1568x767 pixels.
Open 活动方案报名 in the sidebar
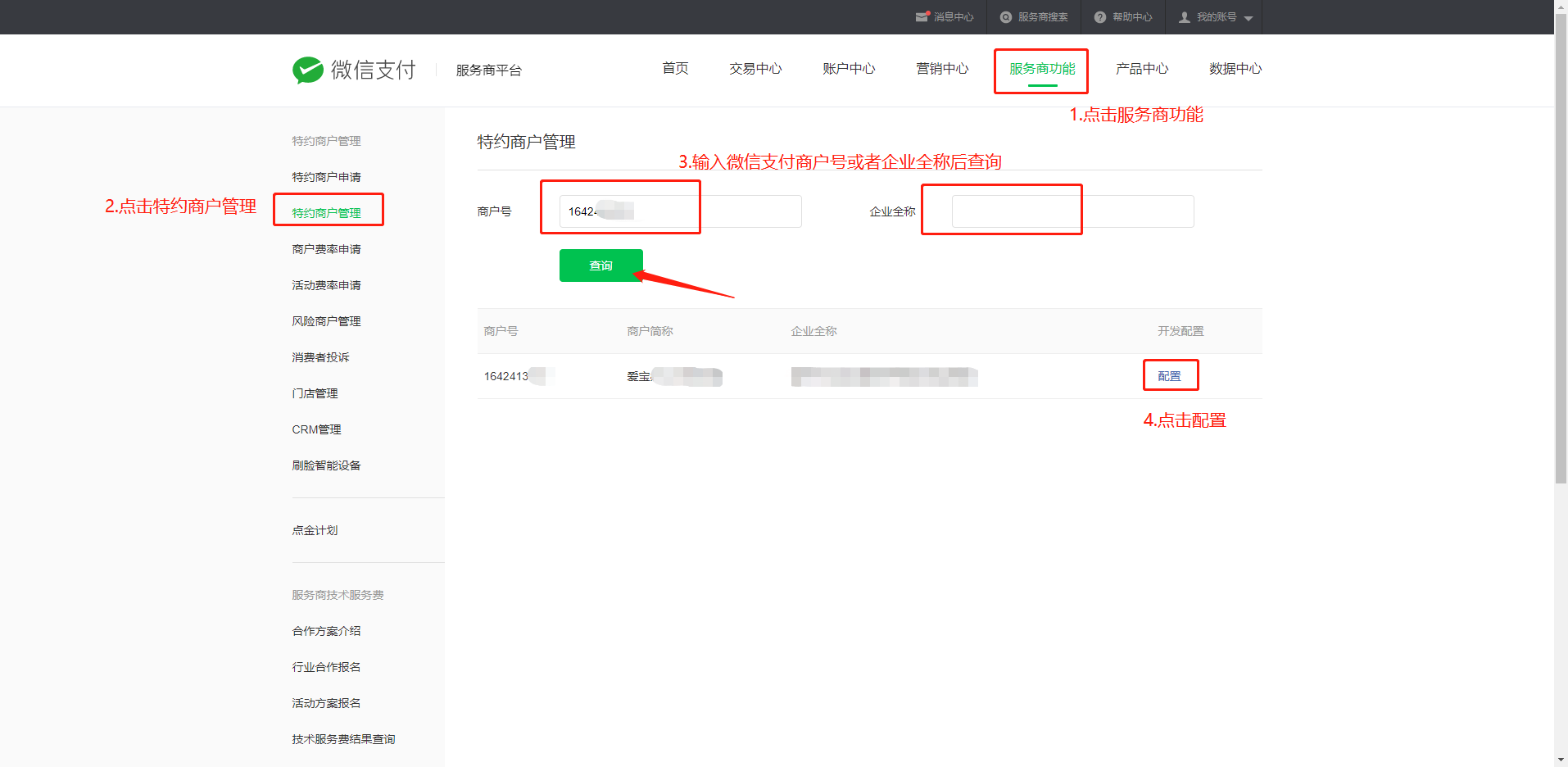coord(327,703)
